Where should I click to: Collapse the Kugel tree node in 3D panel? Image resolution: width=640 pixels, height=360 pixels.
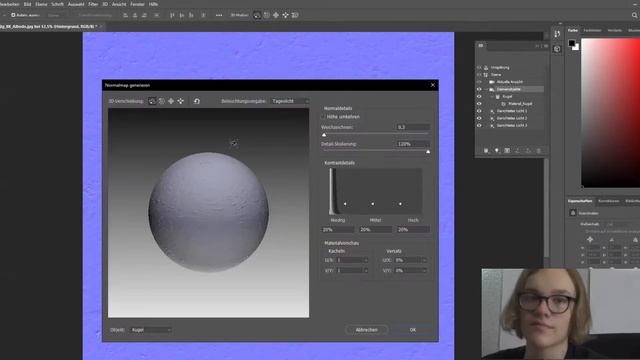(x=492, y=96)
